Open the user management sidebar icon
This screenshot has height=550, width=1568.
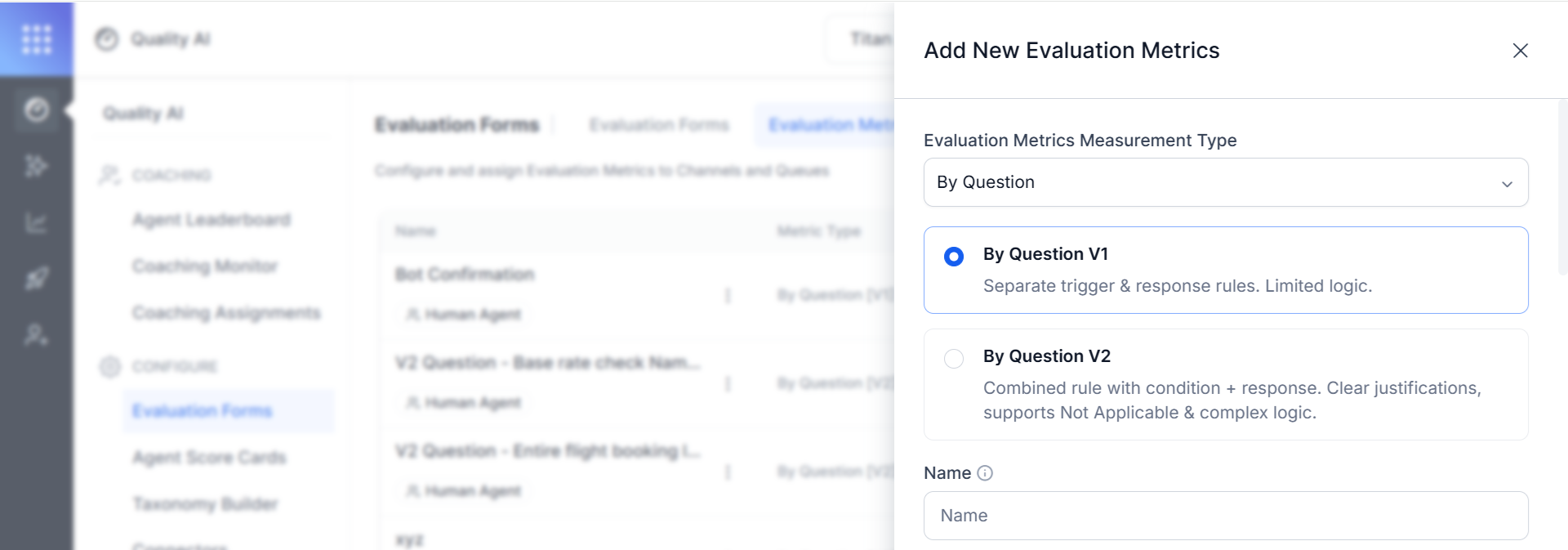coord(37,335)
